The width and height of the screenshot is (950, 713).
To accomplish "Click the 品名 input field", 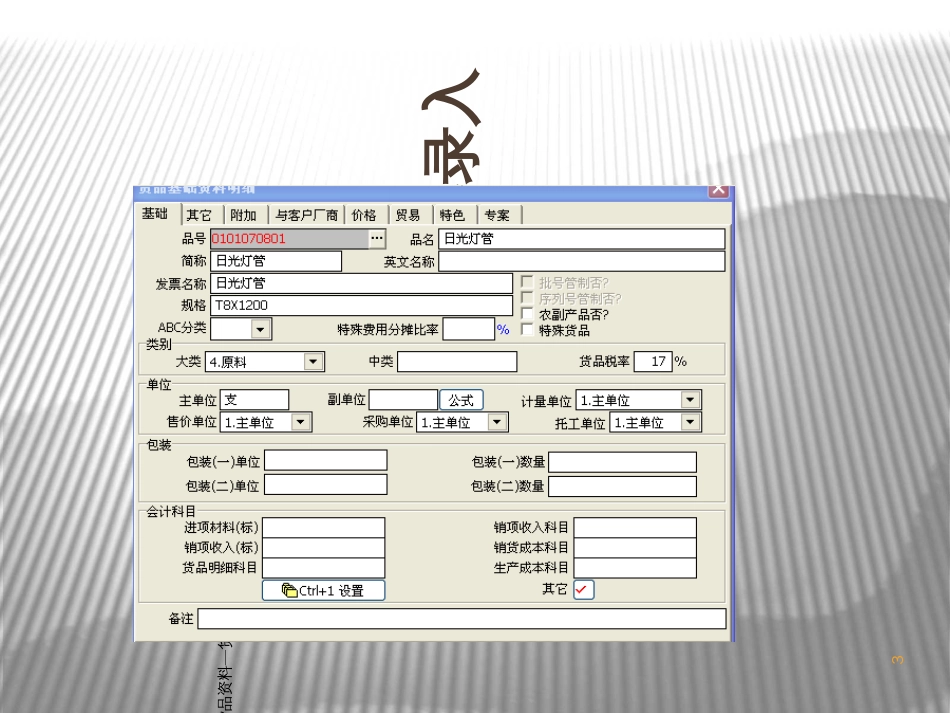I will point(582,239).
